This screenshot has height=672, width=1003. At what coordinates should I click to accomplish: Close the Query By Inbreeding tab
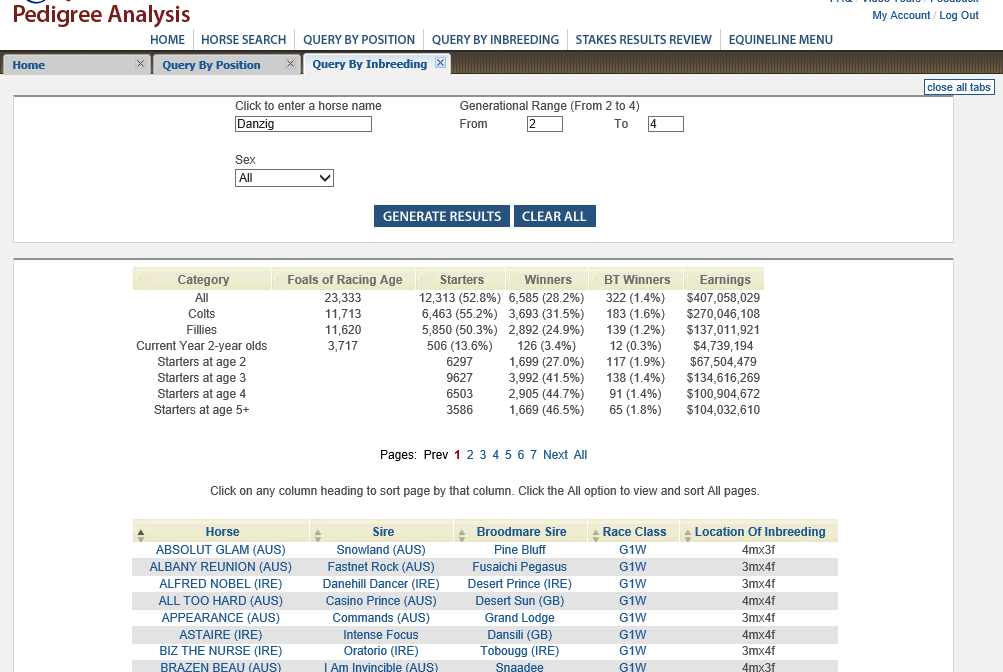[x=440, y=63]
